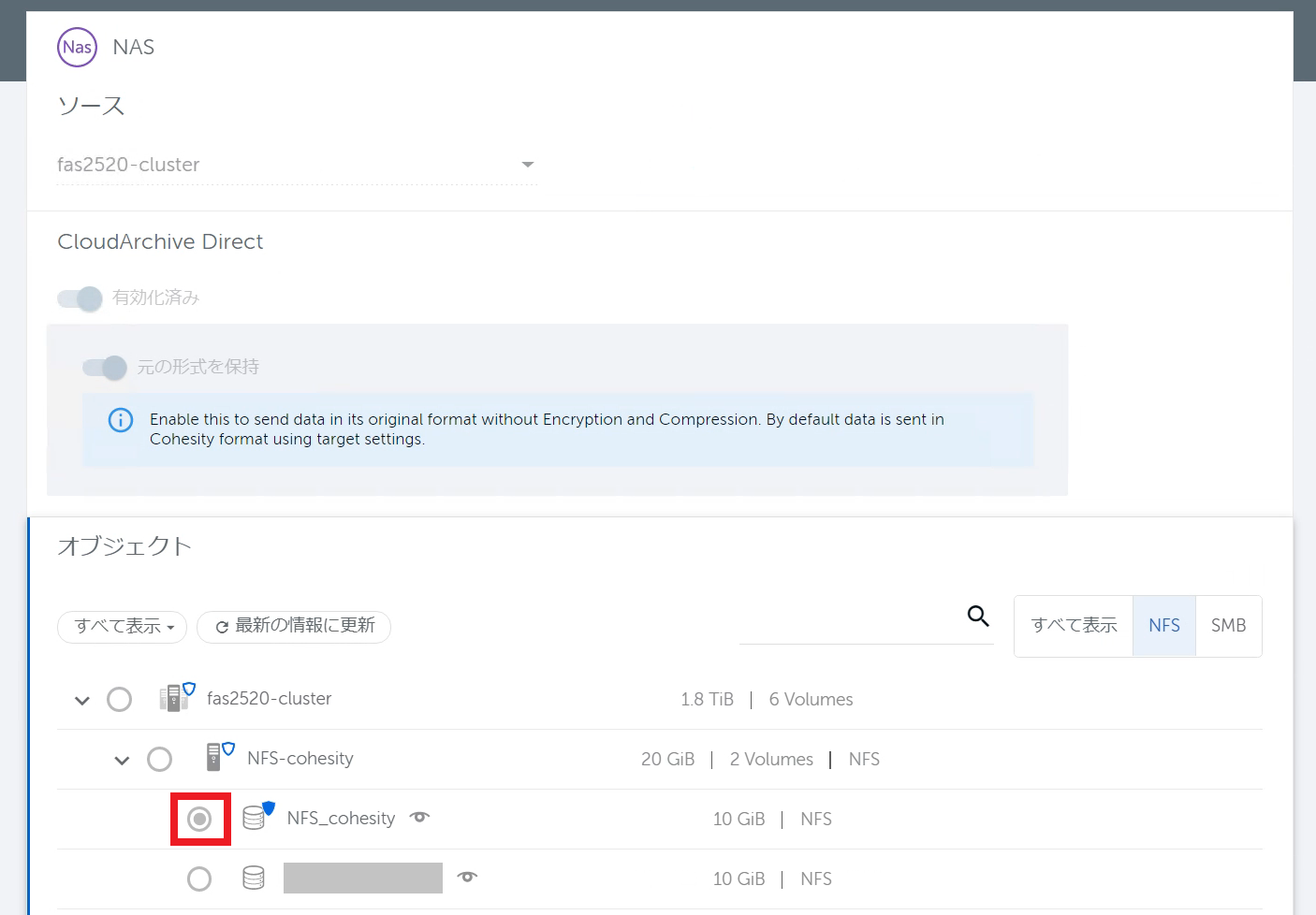
Task: Click the NFS_cohesity volume name
Action: 341,819
